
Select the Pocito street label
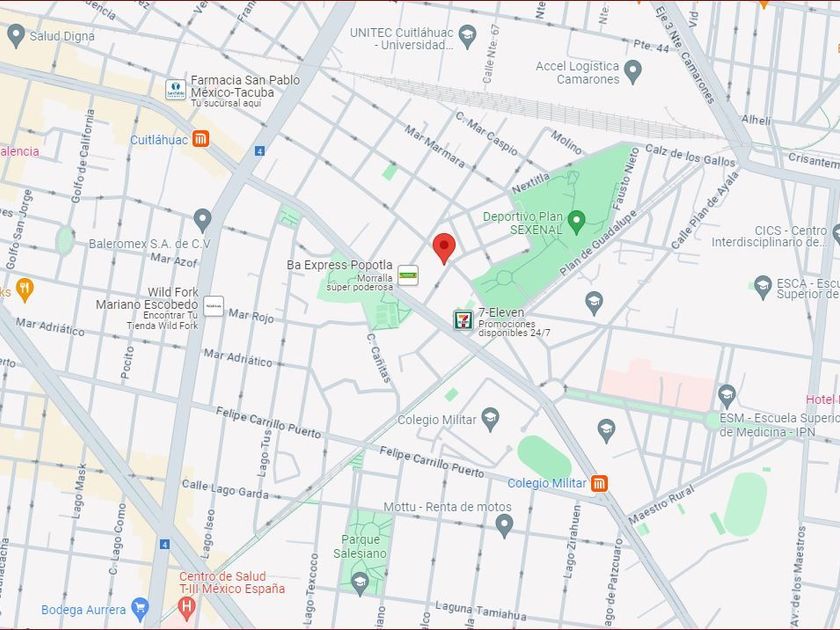128,363
